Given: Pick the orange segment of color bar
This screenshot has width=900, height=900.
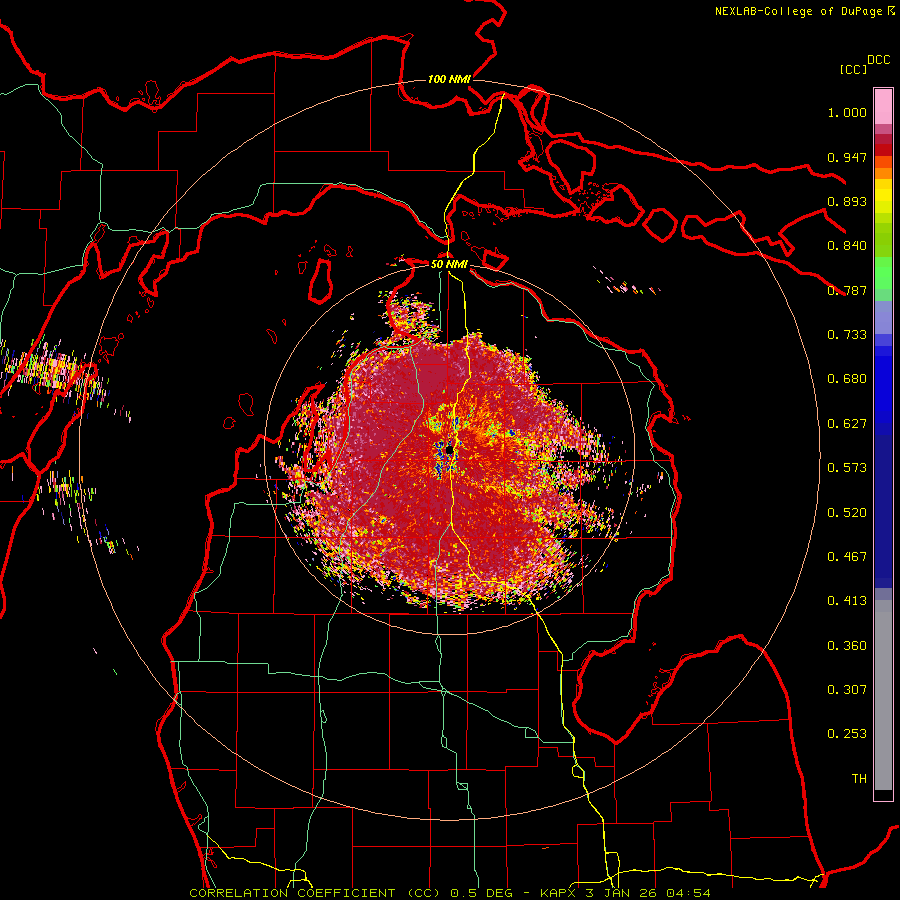Looking at the screenshot, I should 883,173.
